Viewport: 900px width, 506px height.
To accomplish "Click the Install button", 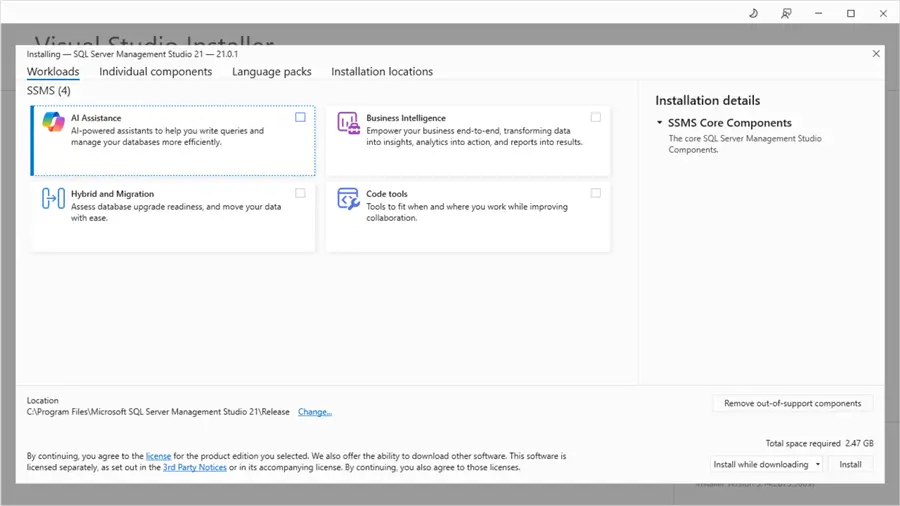I will 850,464.
